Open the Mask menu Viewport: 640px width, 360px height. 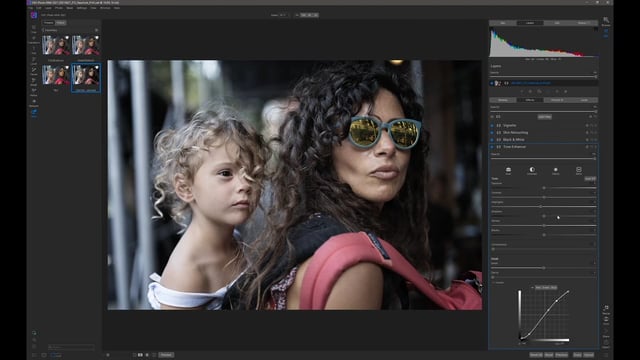click(x=70, y=8)
